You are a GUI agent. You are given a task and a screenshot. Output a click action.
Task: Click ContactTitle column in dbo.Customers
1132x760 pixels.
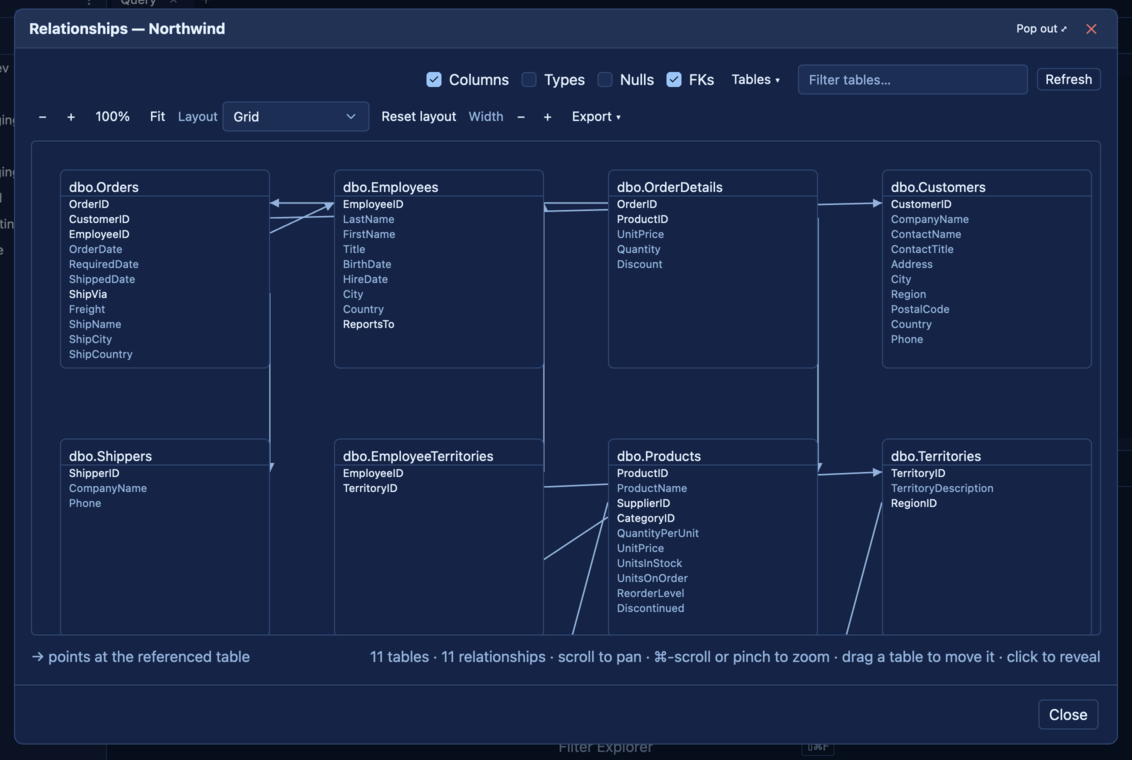click(922, 249)
